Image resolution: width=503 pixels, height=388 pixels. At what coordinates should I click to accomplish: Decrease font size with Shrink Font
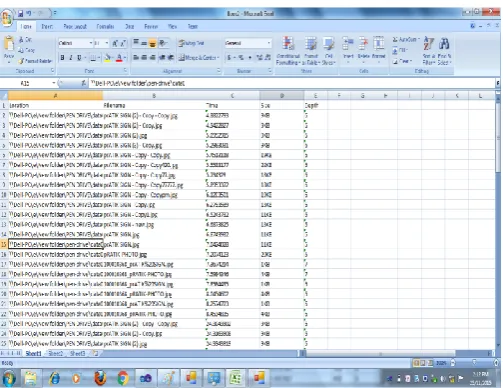123,43
